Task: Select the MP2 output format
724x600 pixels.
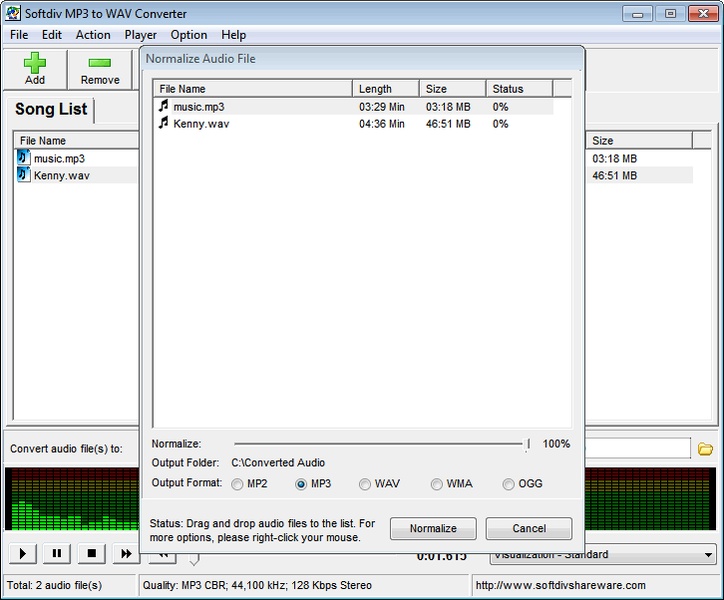Action: (x=237, y=484)
